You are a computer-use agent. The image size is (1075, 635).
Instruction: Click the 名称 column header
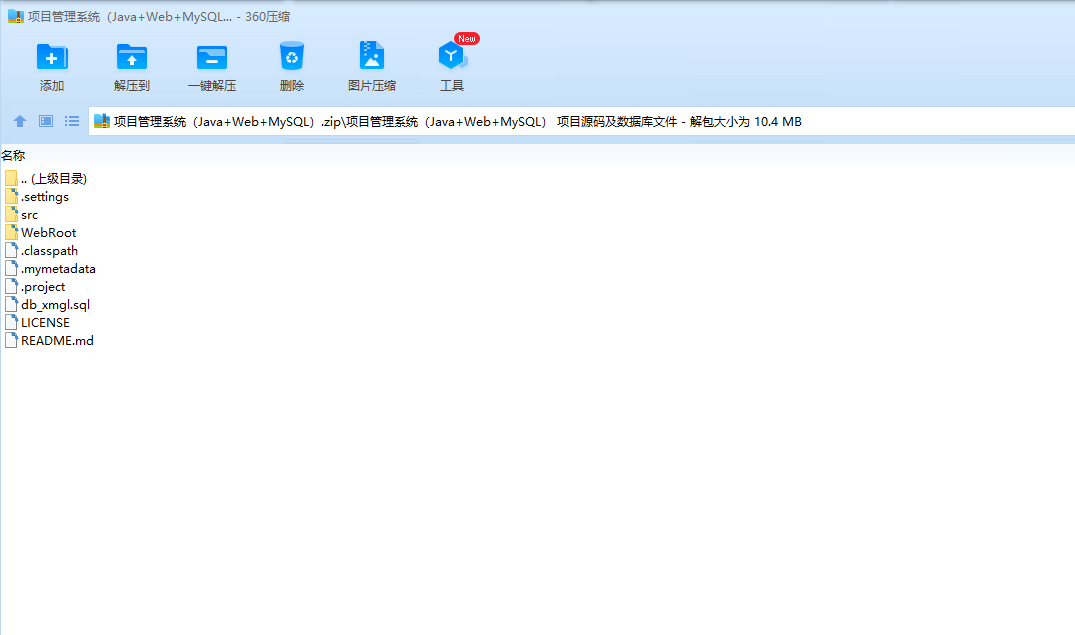[13, 156]
